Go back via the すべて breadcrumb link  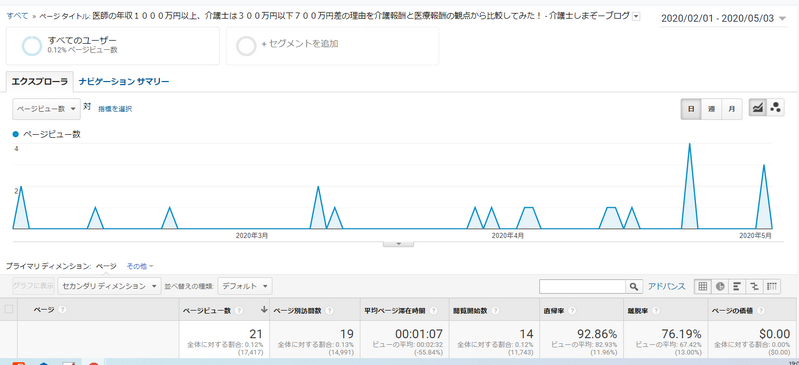pyautogui.click(x=17, y=16)
